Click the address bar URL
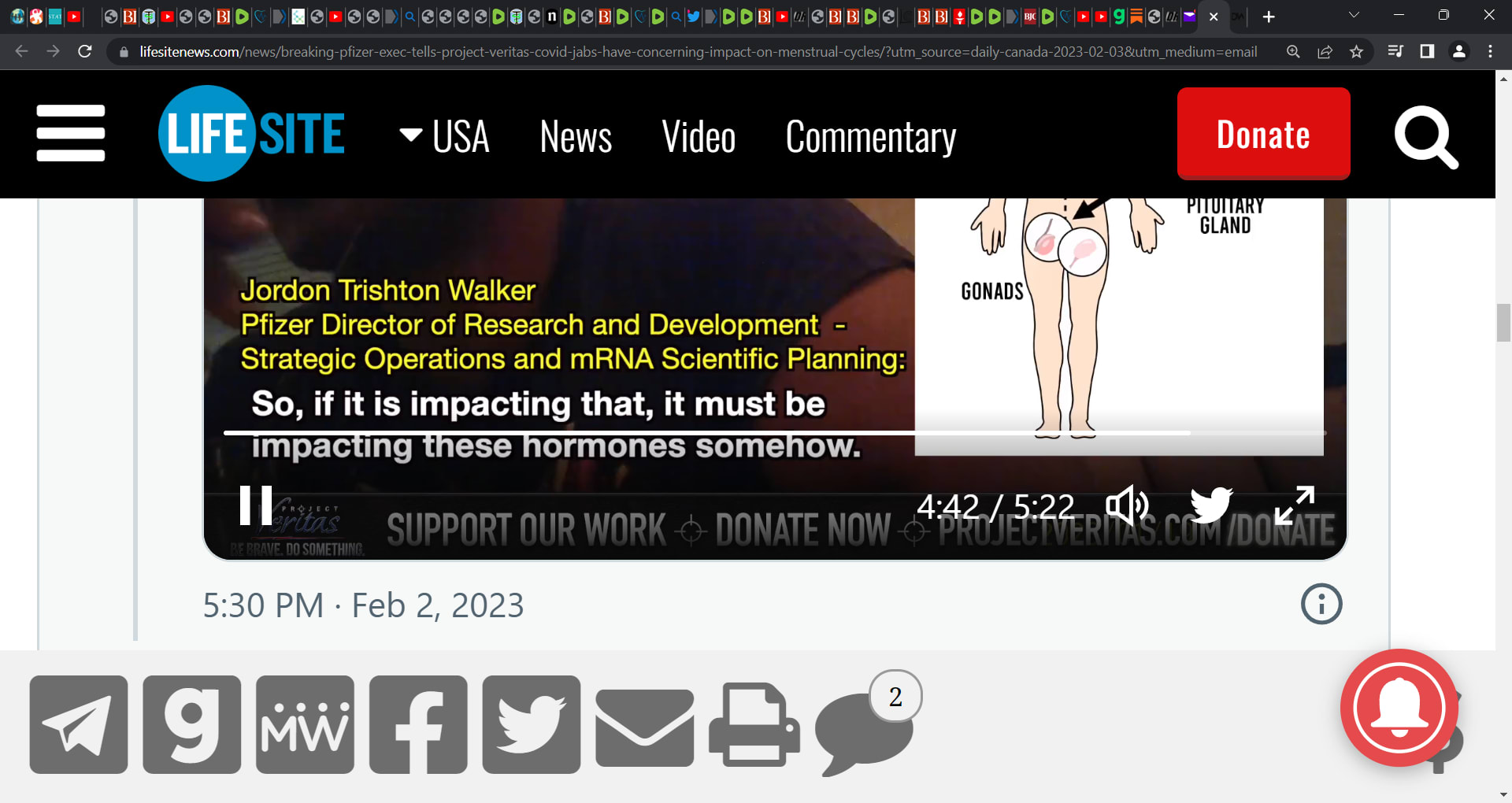The height and width of the screenshot is (803, 1512). click(698, 52)
